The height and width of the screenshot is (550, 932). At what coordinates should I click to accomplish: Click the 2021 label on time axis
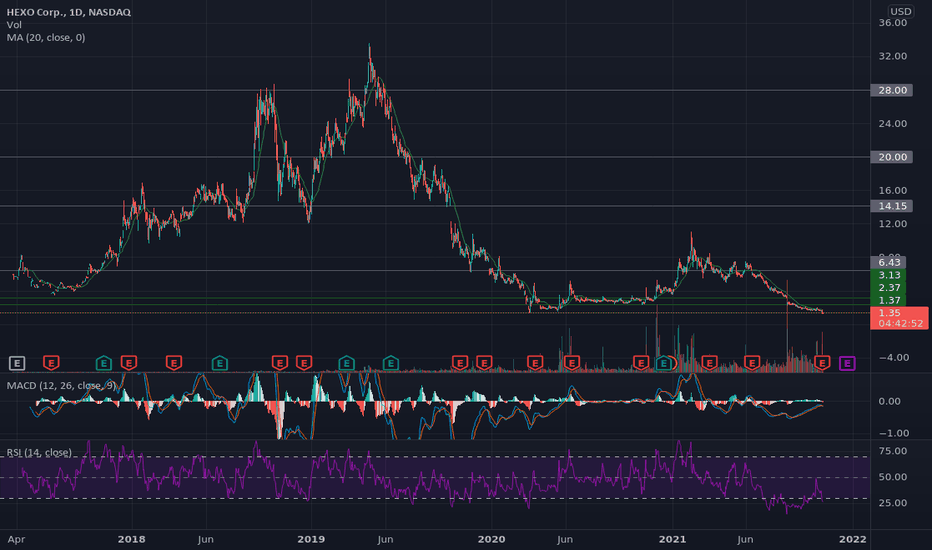point(672,539)
